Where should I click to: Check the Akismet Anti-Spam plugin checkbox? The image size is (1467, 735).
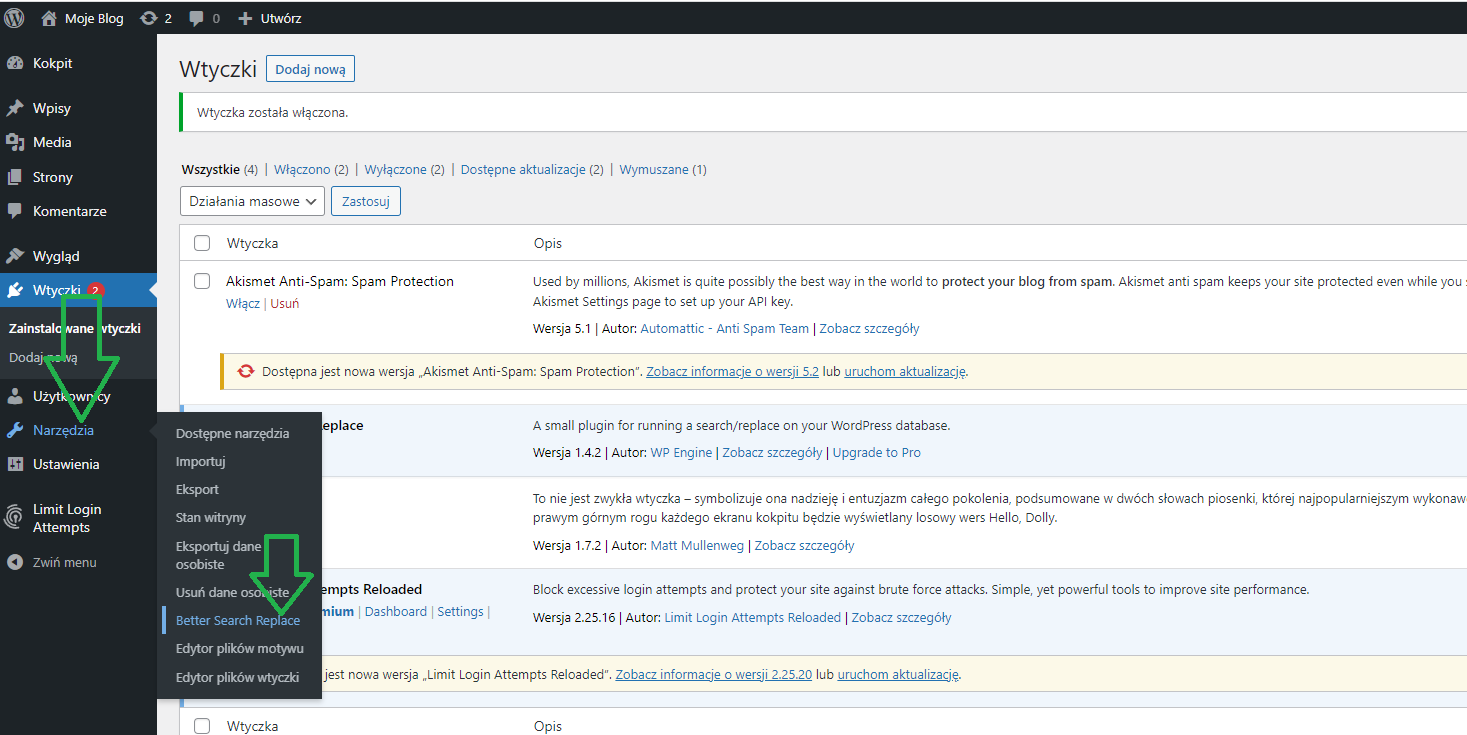[x=202, y=281]
